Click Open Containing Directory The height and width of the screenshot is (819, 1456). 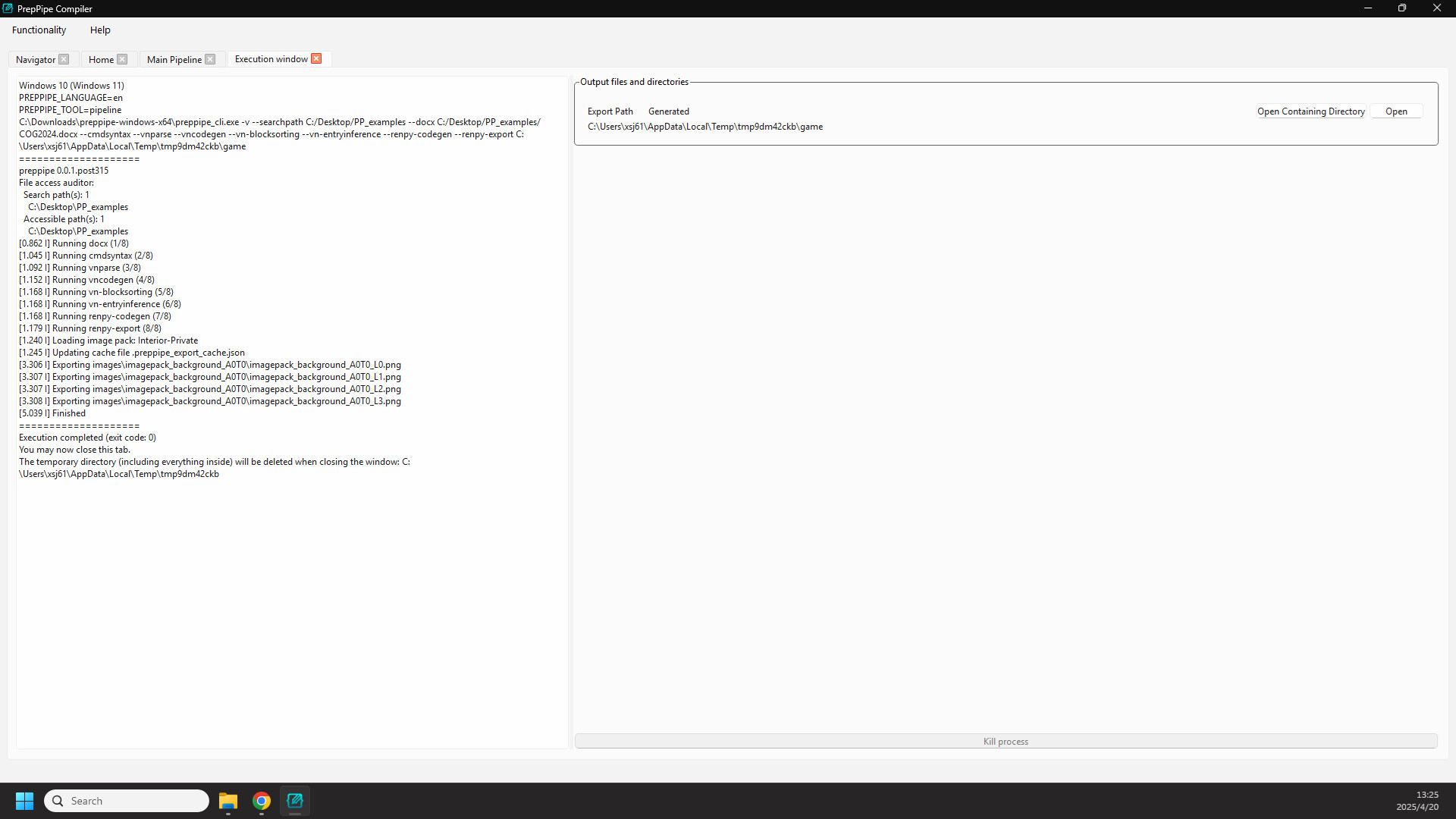[x=1310, y=111]
